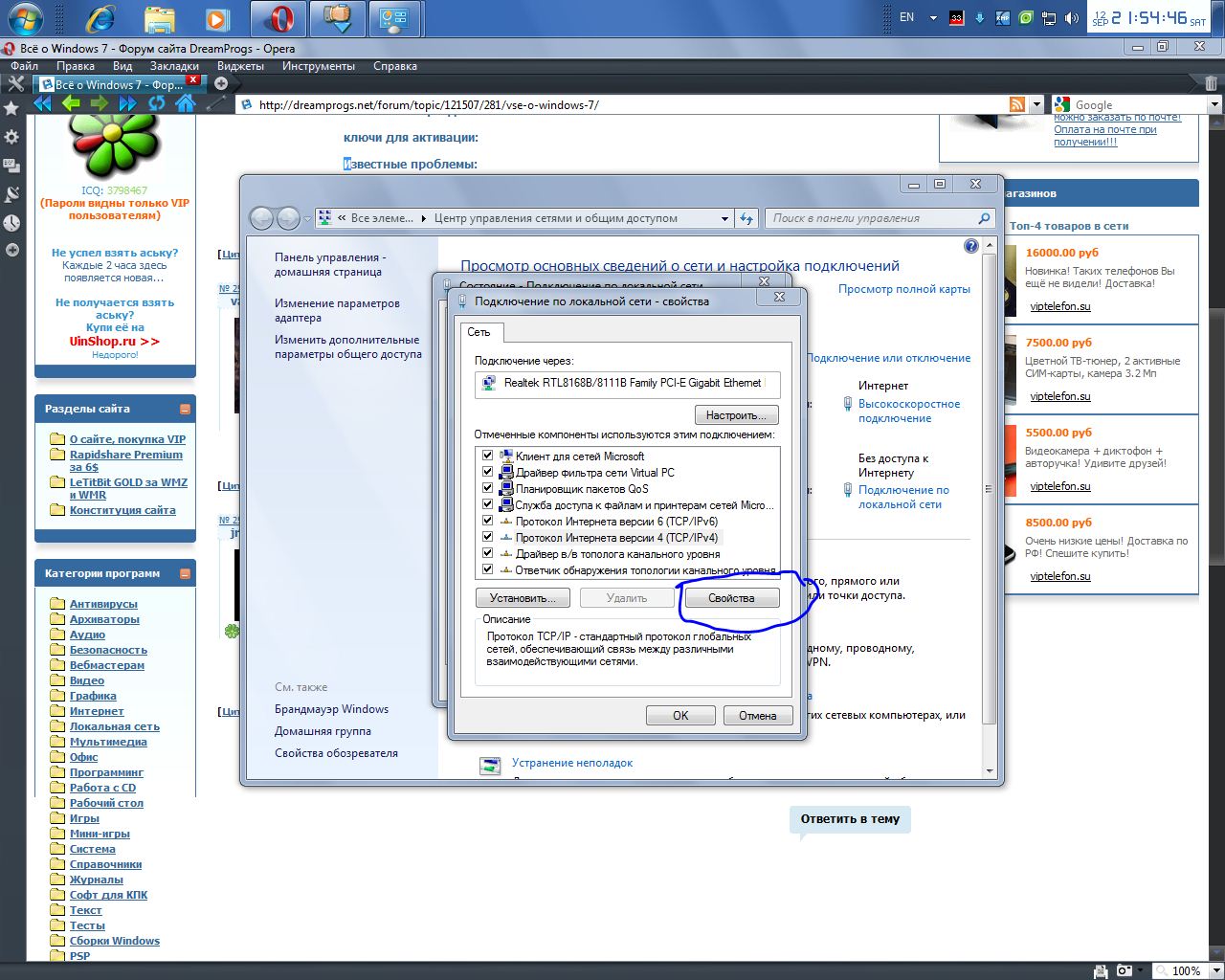Open Антивирусы category link
The image size is (1225, 980).
point(103,604)
